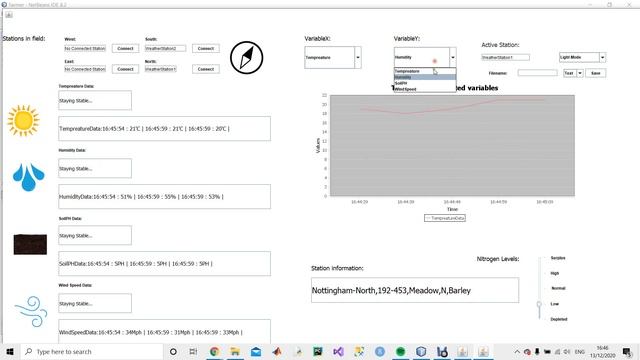This screenshot has width=640, height=360.
Task: Click the Temperature Data status box
Action: [95, 100]
